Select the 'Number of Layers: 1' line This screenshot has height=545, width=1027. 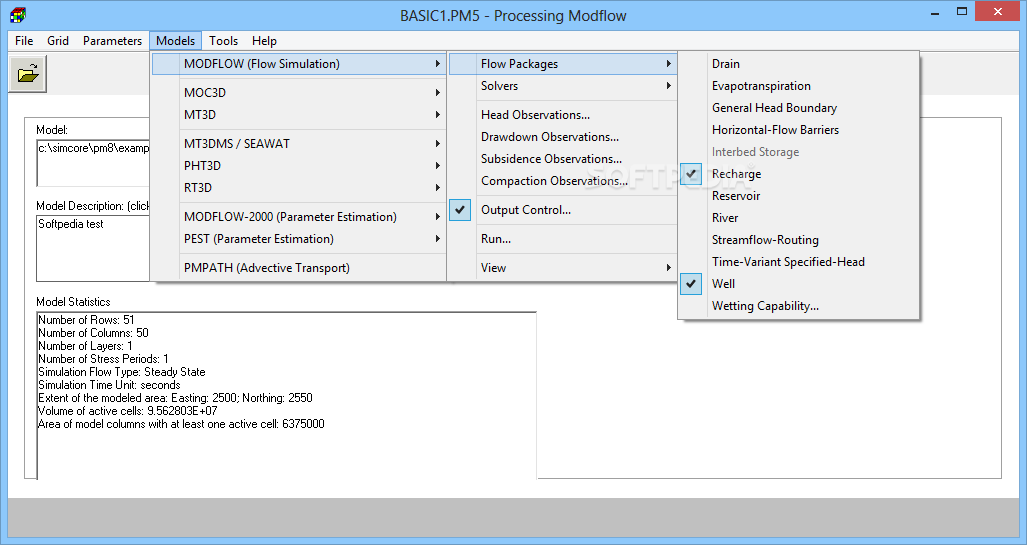[x=85, y=347]
